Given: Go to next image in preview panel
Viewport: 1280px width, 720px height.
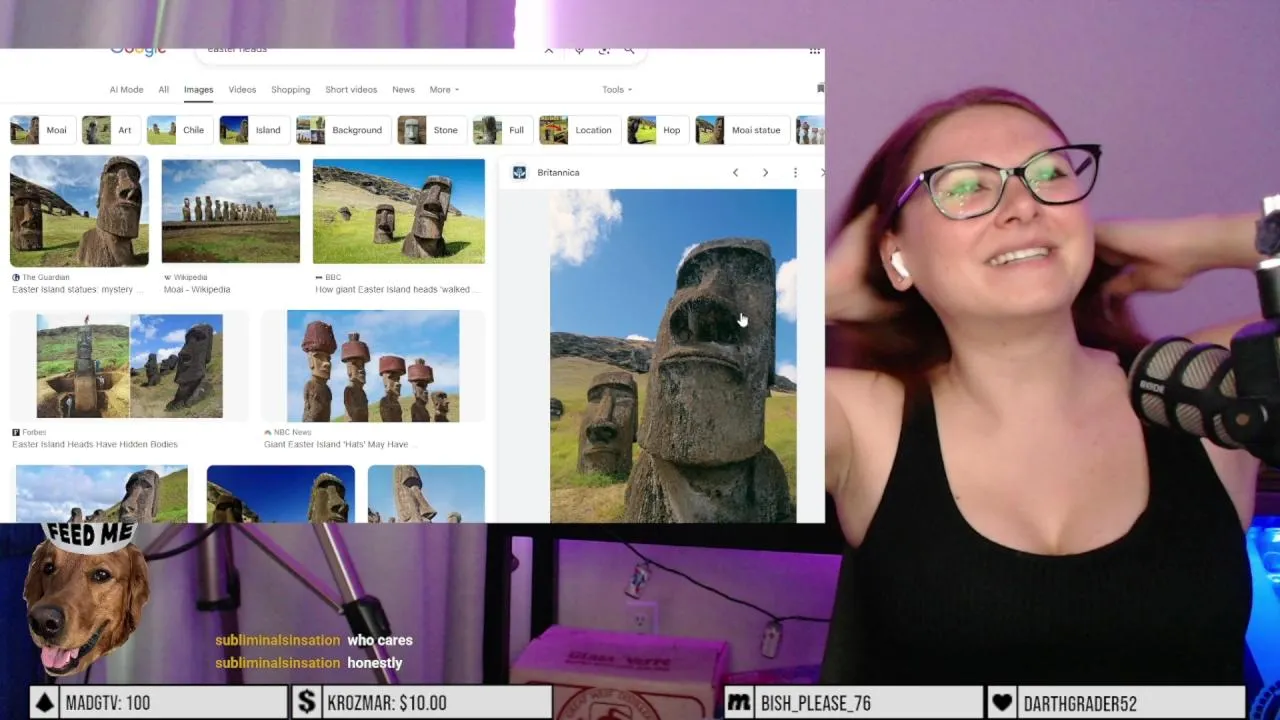Looking at the screenshot, I should pyautogui.click(x=765, y=173).
